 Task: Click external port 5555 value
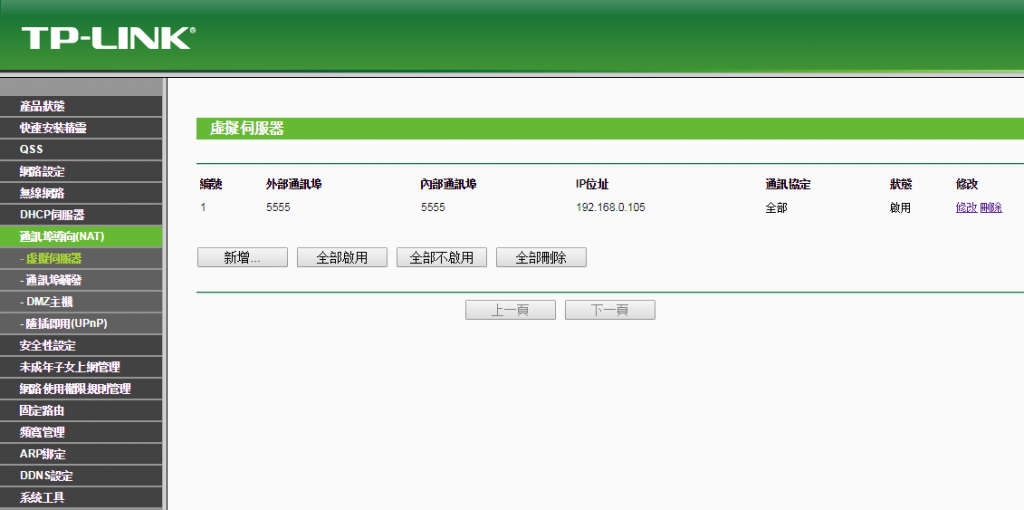pyautogui.click(x=278, y=208)
